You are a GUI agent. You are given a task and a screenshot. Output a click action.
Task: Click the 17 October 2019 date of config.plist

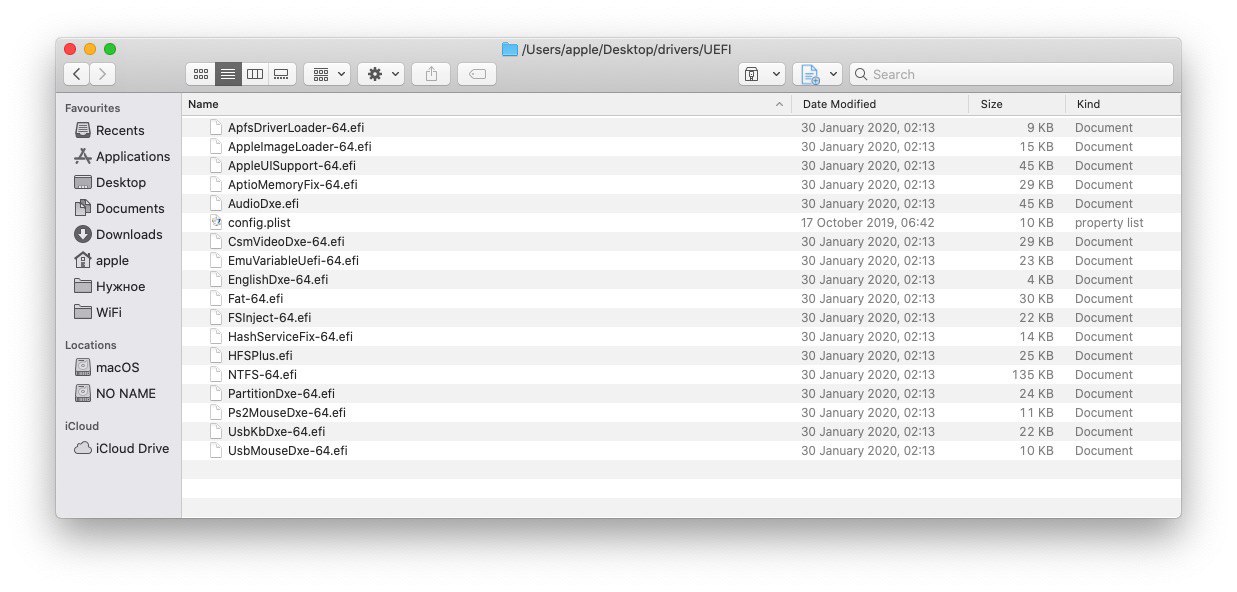[x=868, y=223]
